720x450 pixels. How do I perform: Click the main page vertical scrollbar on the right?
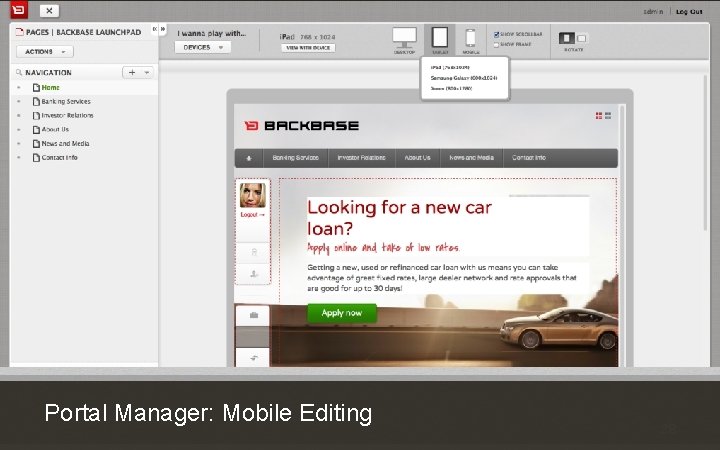tap(706, 152)
